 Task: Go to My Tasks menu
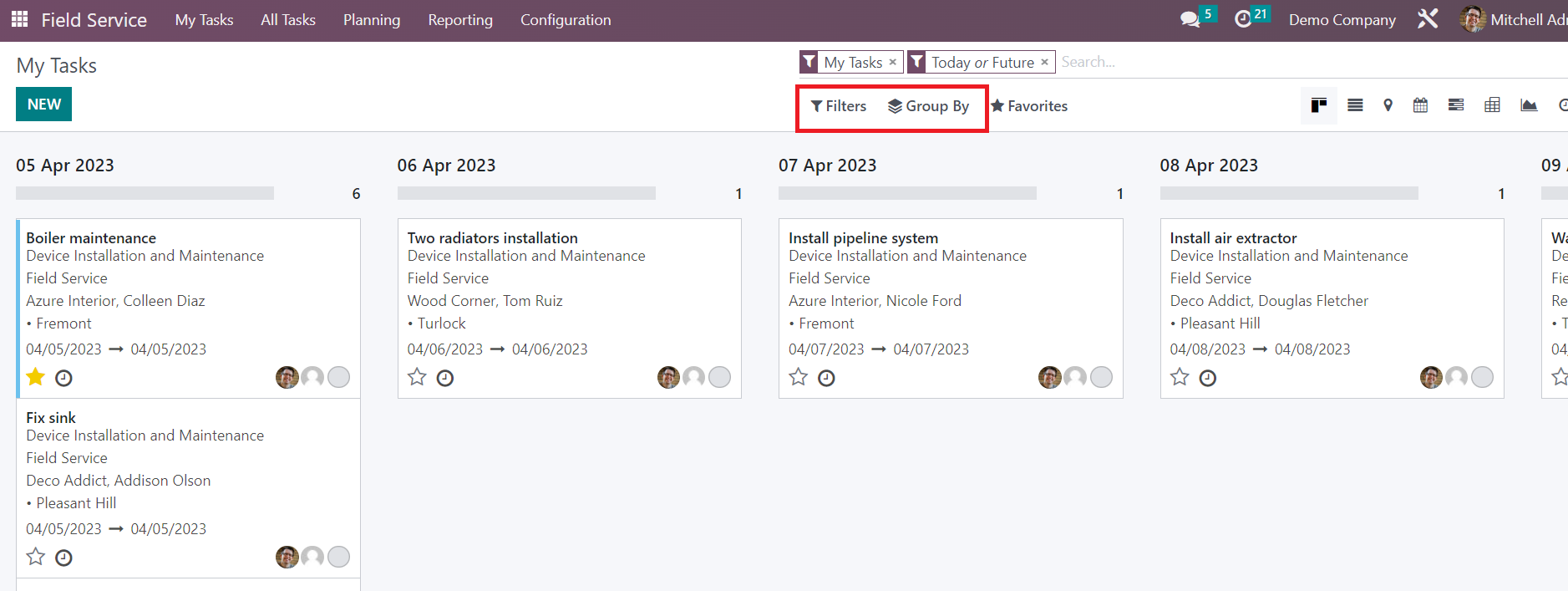tap(204, 19)
